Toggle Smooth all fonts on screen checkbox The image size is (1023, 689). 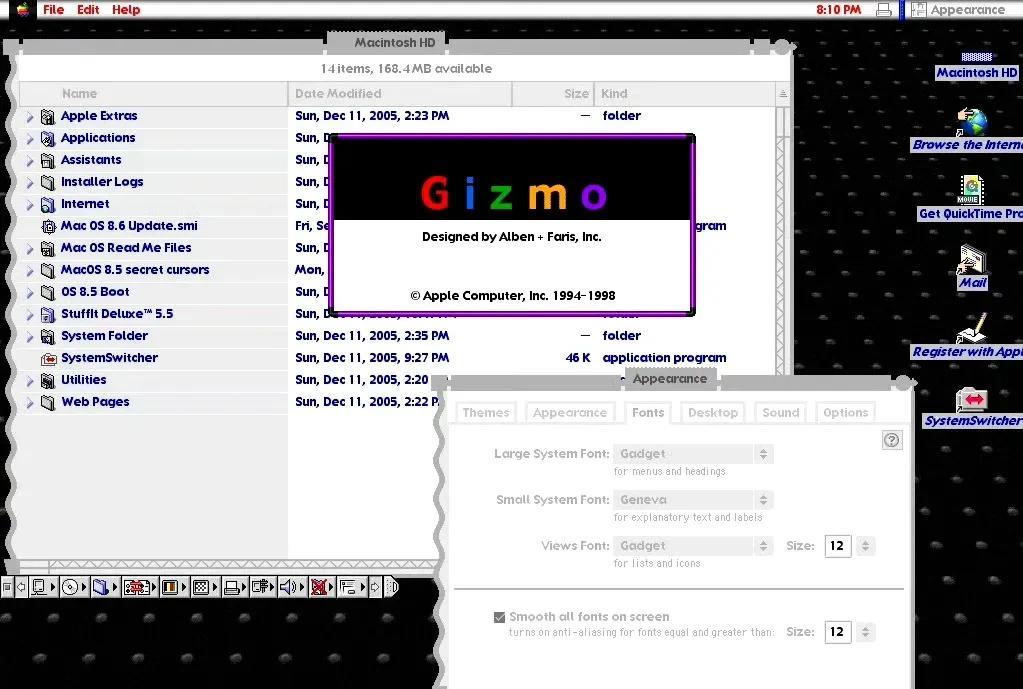pyautogui.click(x=500, y=617)
